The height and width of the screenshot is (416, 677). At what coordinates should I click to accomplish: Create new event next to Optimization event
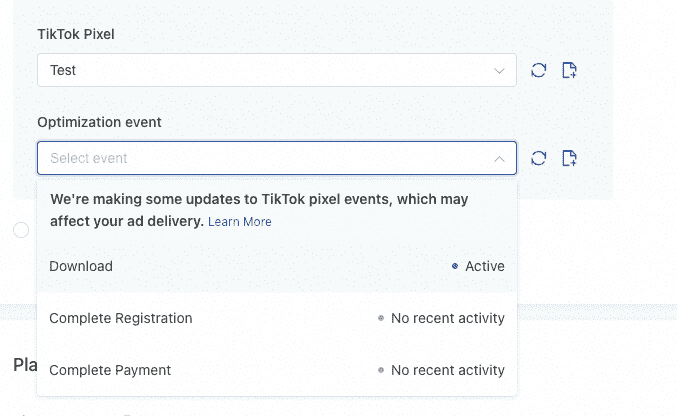coord(569,158)
